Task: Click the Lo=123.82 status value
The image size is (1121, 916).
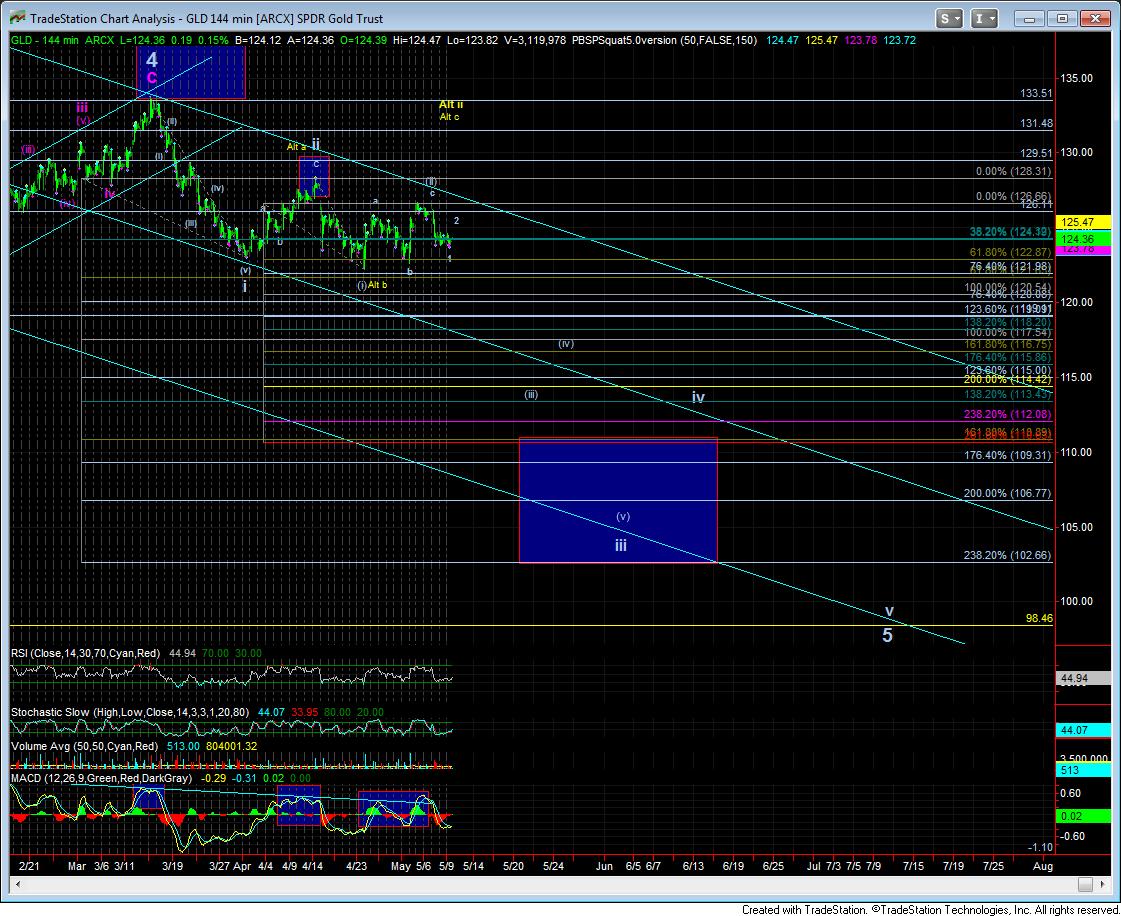Action: (473, 40)
